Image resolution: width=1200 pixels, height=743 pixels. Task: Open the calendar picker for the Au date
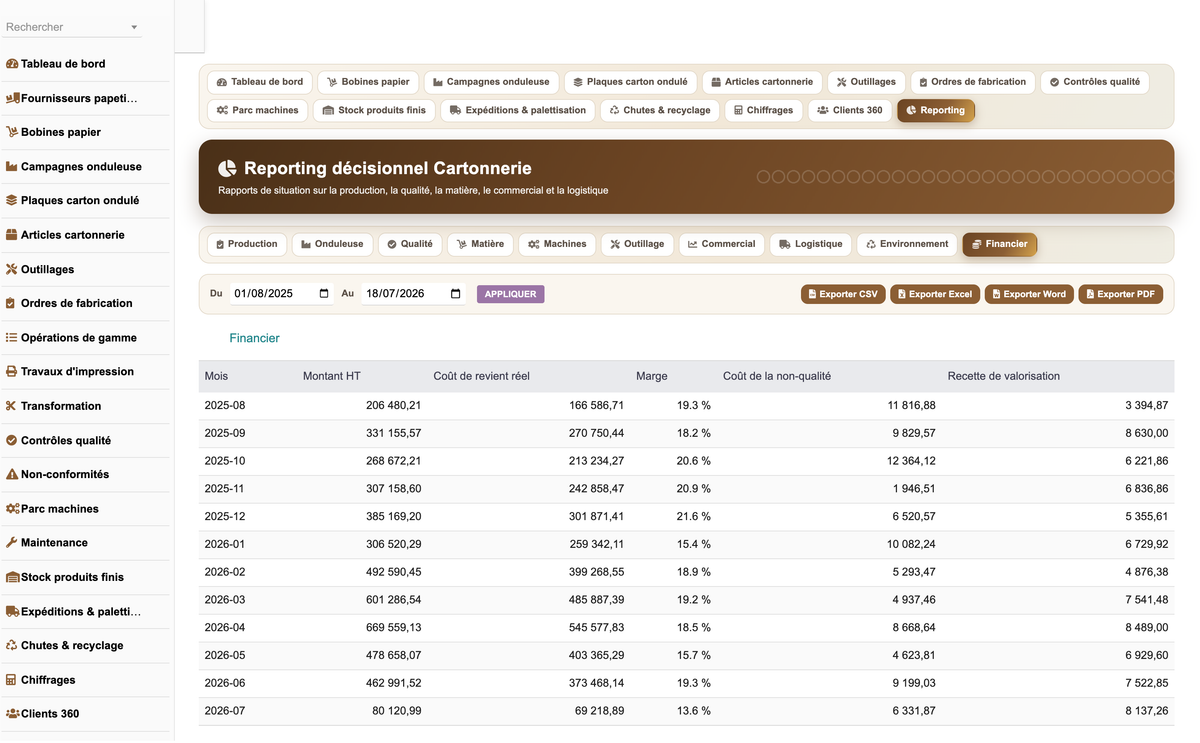456,294
